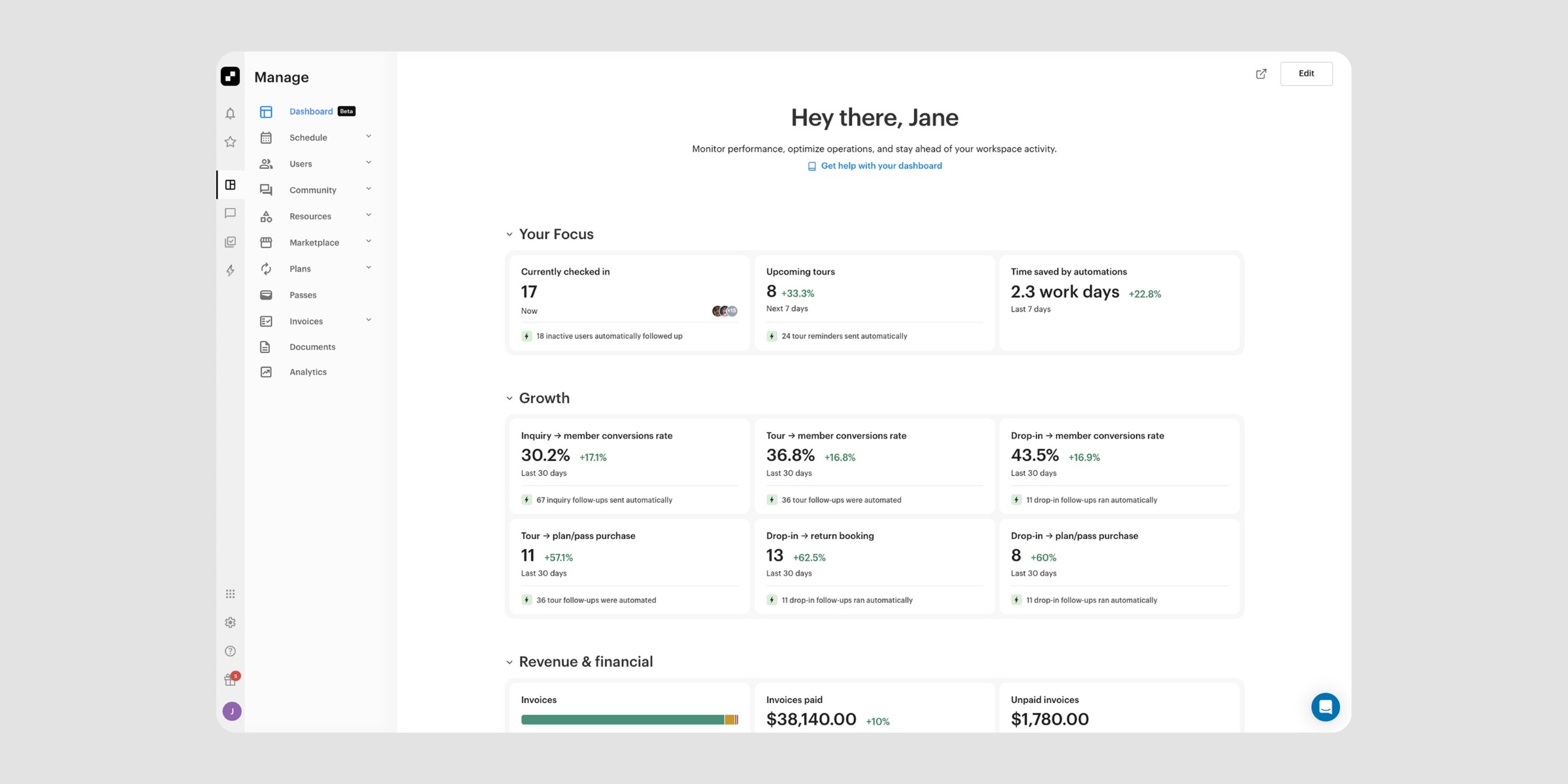Viewport: 1568px width, 784px height.
Task: Click the Invoices status progress bar
Action: click(x=629, y=719)
